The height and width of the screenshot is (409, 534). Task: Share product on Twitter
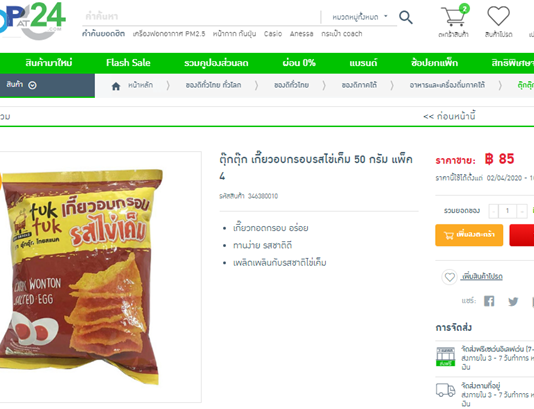[x=513, y=301]
